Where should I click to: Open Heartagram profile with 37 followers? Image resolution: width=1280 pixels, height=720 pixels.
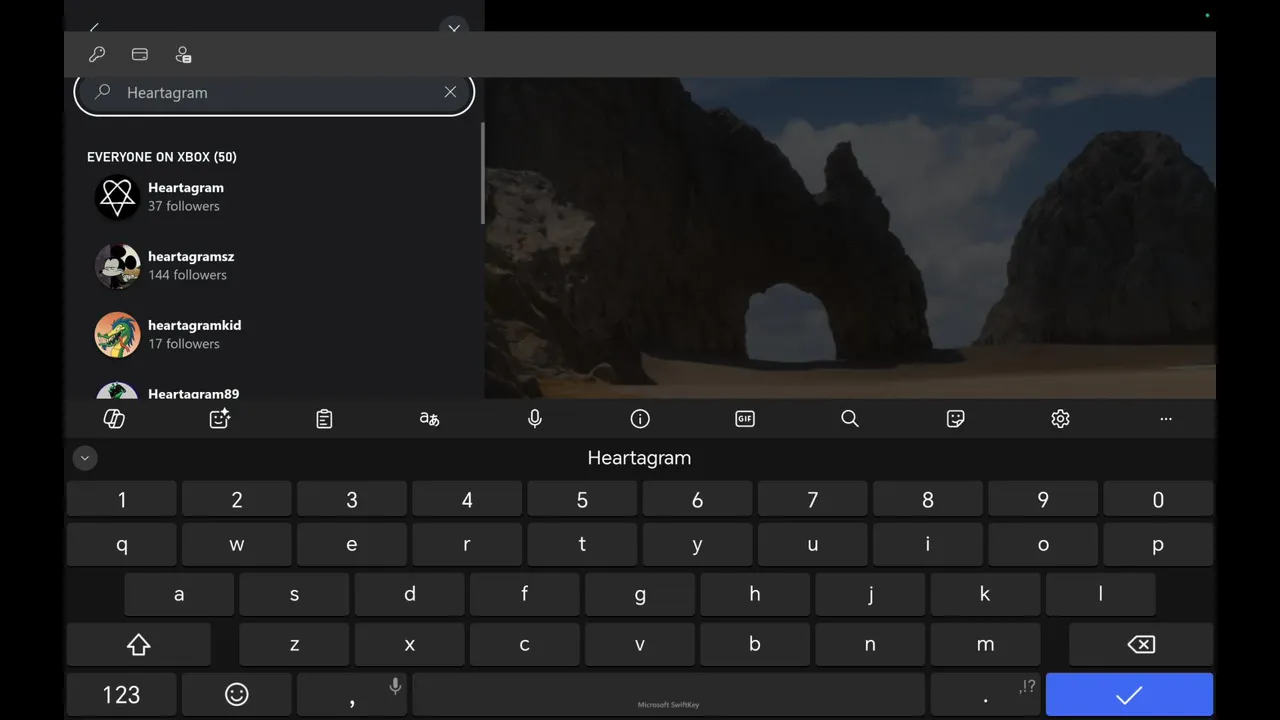[274, 197]
